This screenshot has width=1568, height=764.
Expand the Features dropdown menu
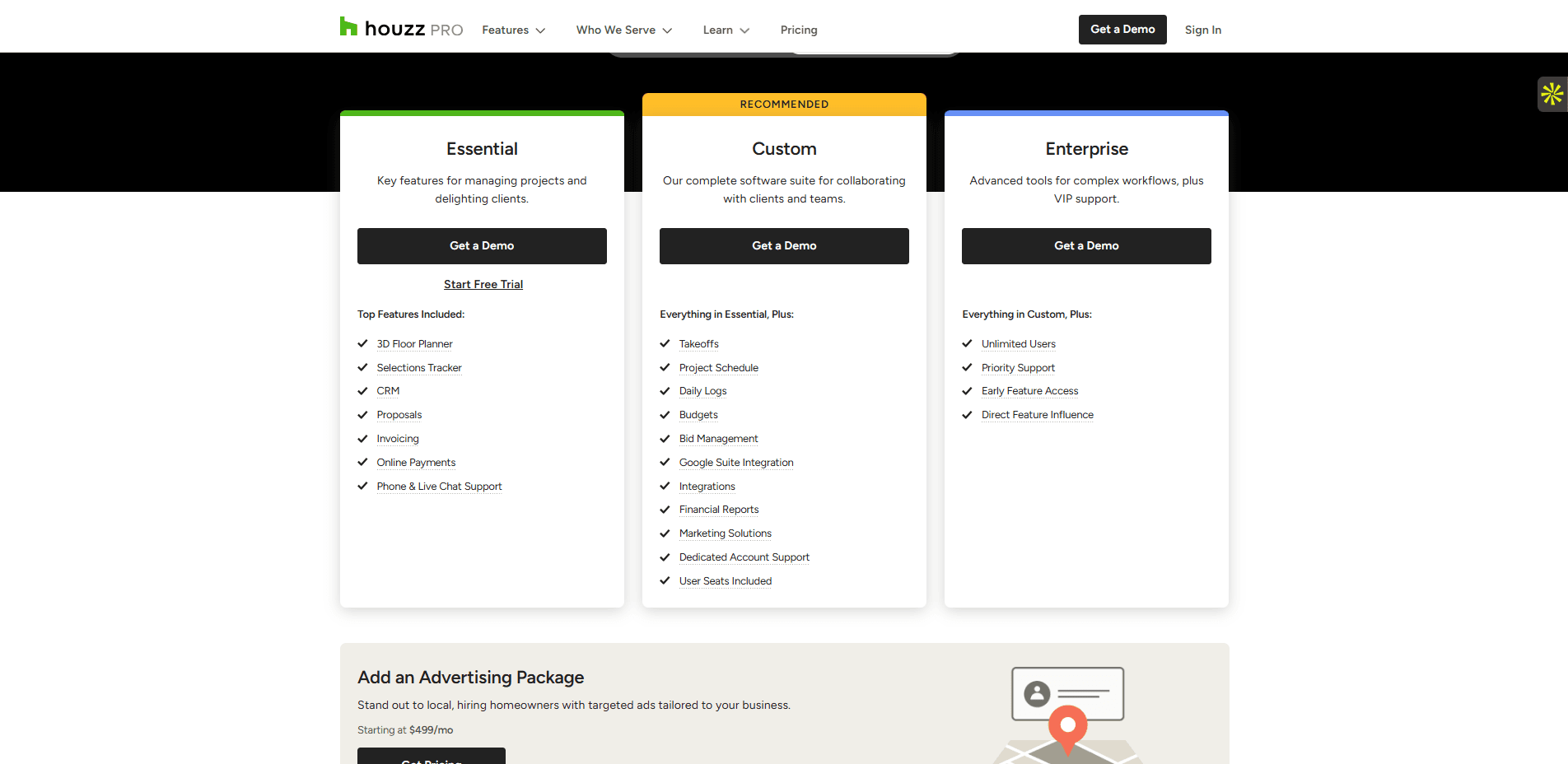513,30
